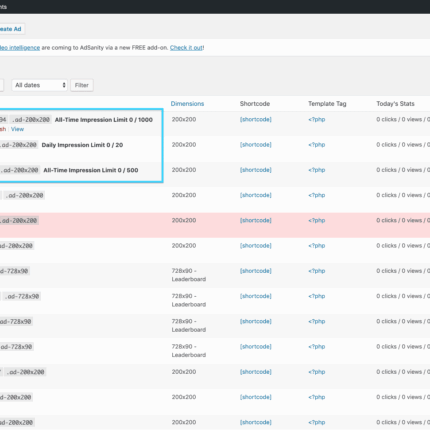
Task: Click stats for All-Time Impression Limit 0 / 500
Action: (x=403, y=170)
